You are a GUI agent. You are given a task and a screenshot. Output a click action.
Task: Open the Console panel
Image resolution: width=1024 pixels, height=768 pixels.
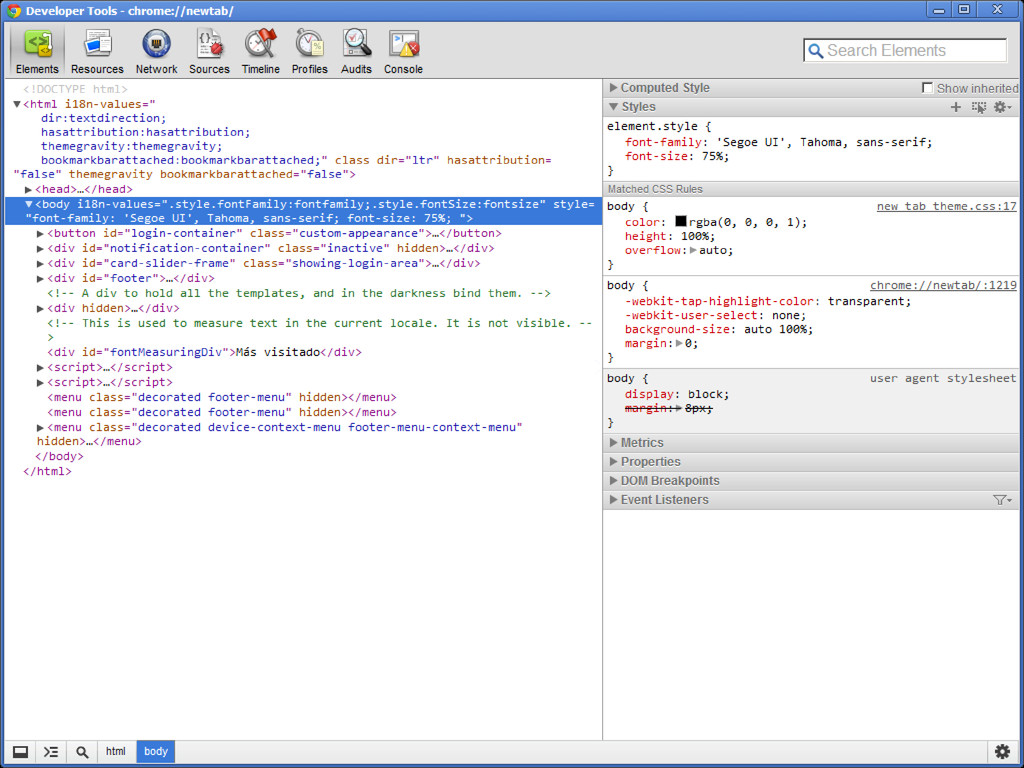pos(403,52)
